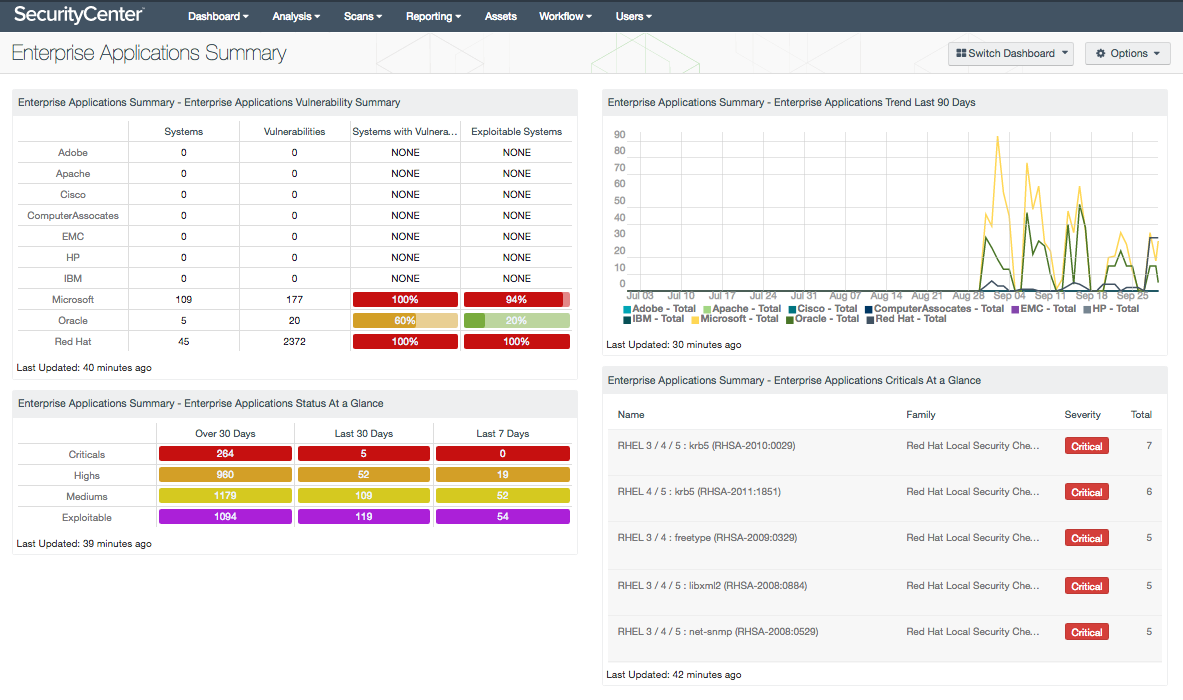Image resolution: width=1183 pixels, height=700 pixels.
Task: Toggle Adobe - Total legend swatch
Action: tap(627, 309)
